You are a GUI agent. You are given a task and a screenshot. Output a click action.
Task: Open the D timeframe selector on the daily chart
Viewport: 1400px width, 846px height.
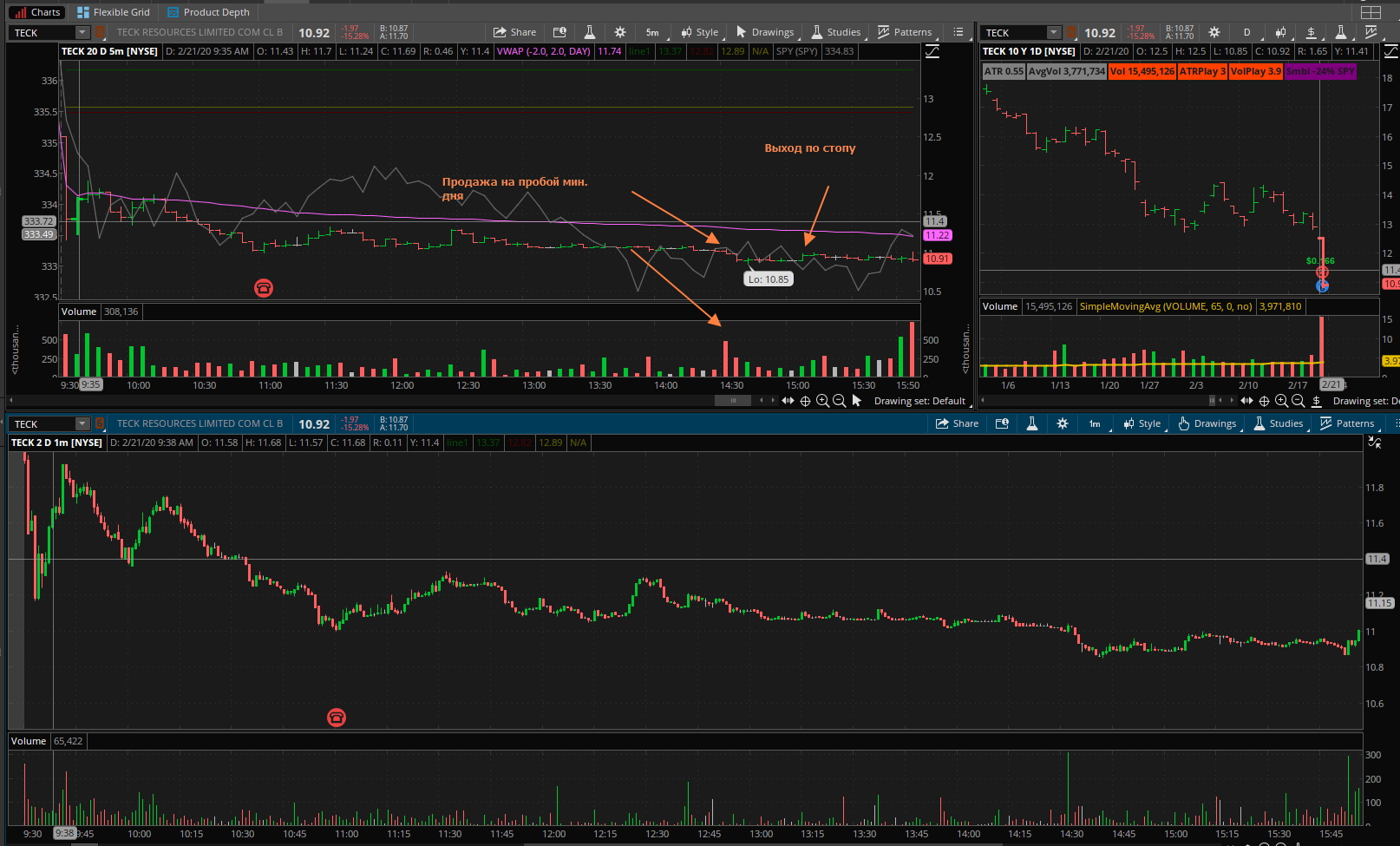click(x=1246, y=32)
